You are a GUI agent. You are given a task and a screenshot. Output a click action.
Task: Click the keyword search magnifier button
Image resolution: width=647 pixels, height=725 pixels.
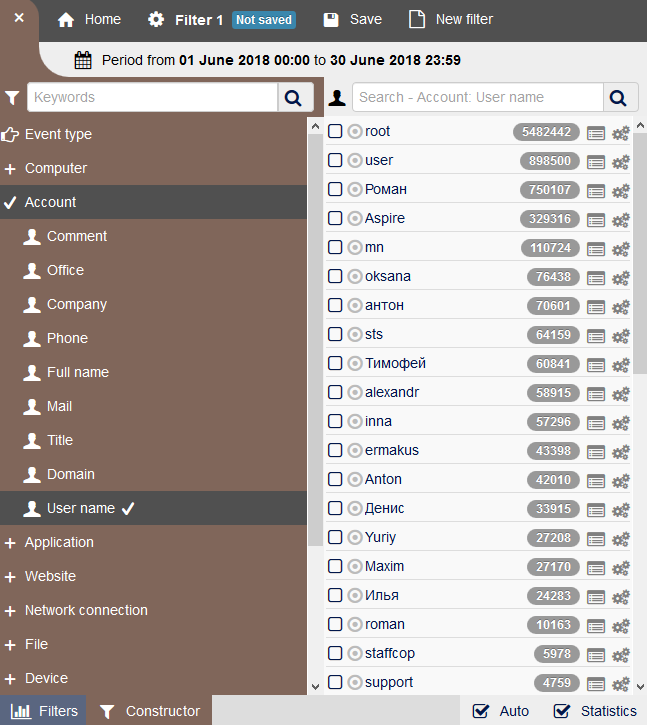pos(293,97)
